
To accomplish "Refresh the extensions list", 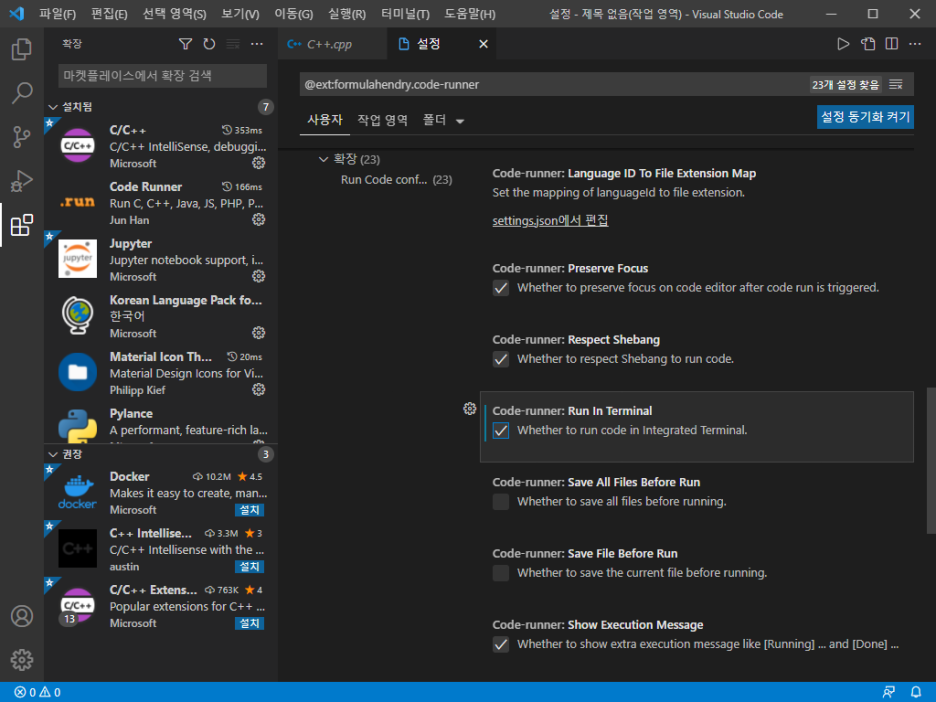I will (x=209, y=44).
